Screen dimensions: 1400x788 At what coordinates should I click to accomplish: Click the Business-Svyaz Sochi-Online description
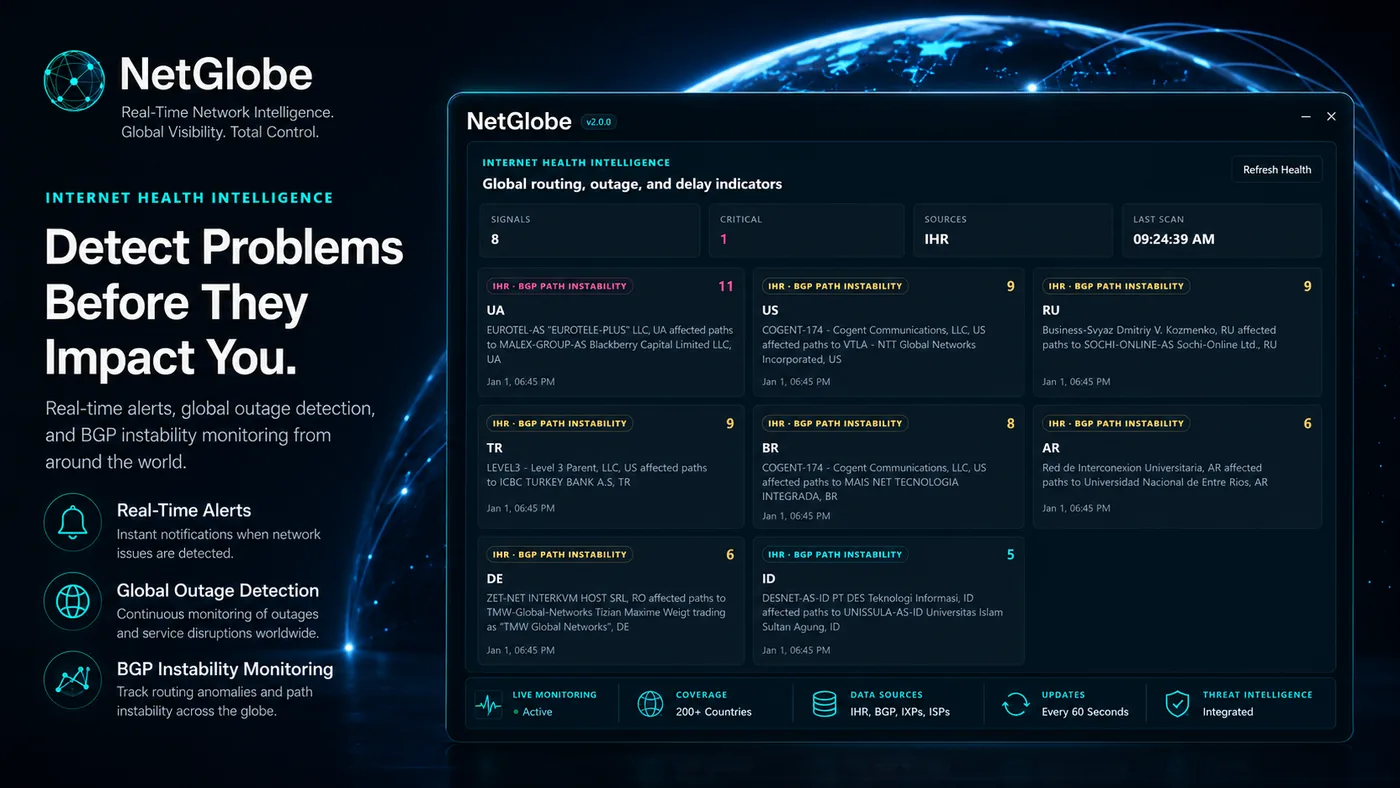[1160, 337]
